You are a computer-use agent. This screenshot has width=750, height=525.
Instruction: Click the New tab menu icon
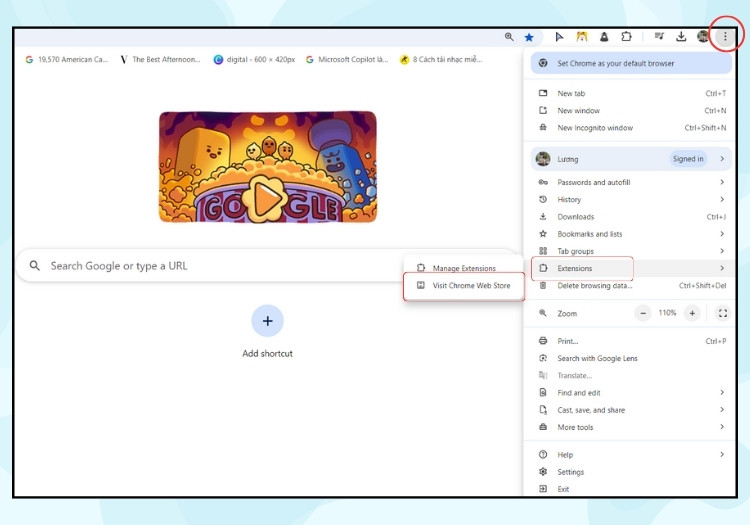coord(543,93)
